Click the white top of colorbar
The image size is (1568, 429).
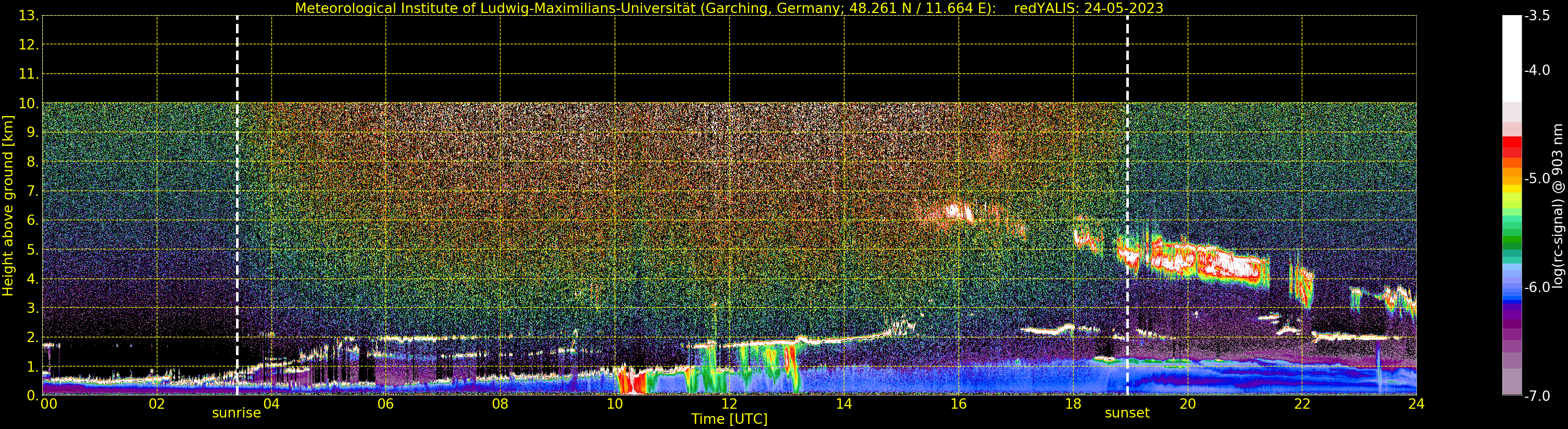click(x=1512, y=58)
